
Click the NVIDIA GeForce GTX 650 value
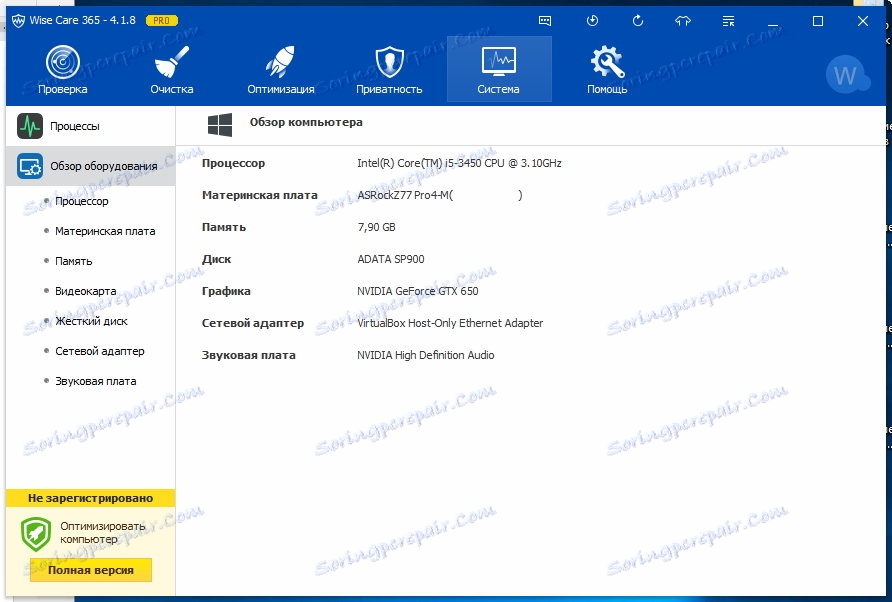point(418,291)
